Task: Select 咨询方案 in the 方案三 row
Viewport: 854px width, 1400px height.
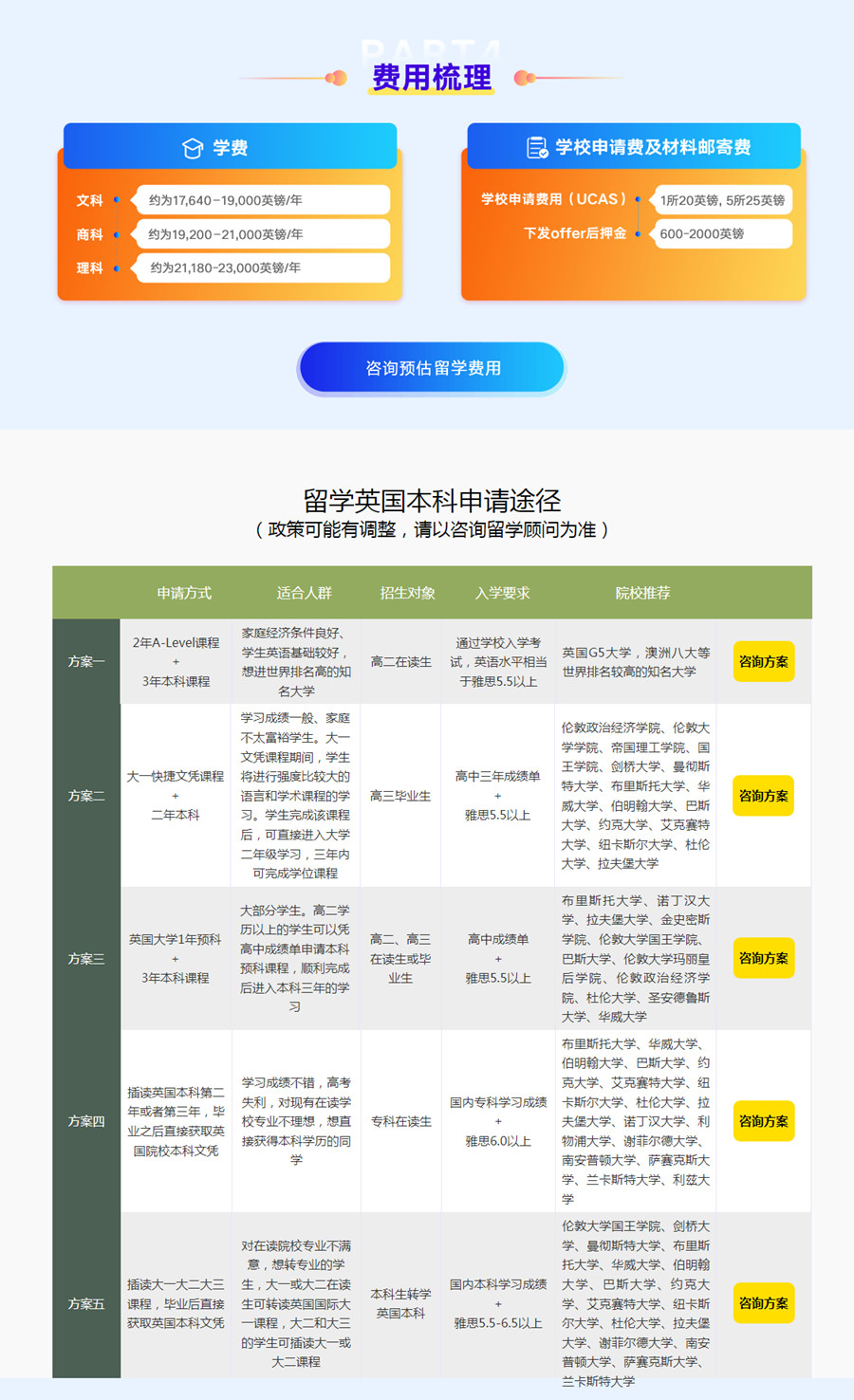Action: (x=763, y=958)
